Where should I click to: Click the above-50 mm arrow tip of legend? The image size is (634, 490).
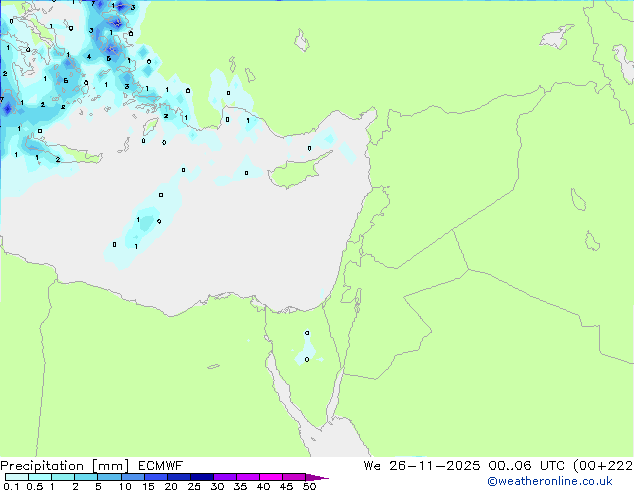point(317,477)
